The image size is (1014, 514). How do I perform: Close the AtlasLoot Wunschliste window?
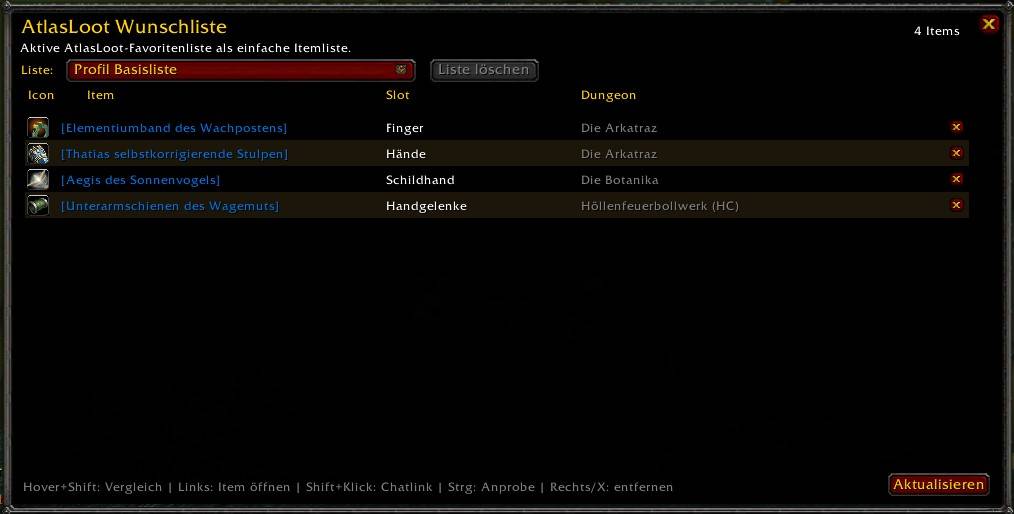click(988, 25)
